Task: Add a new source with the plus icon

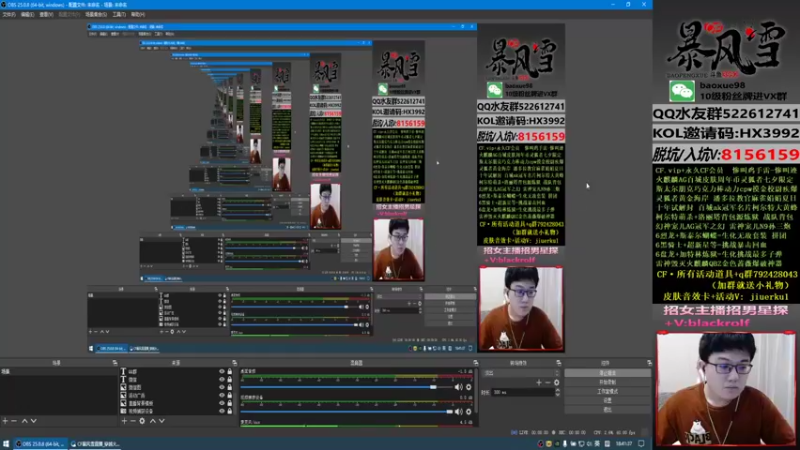Action: (124, 421)
